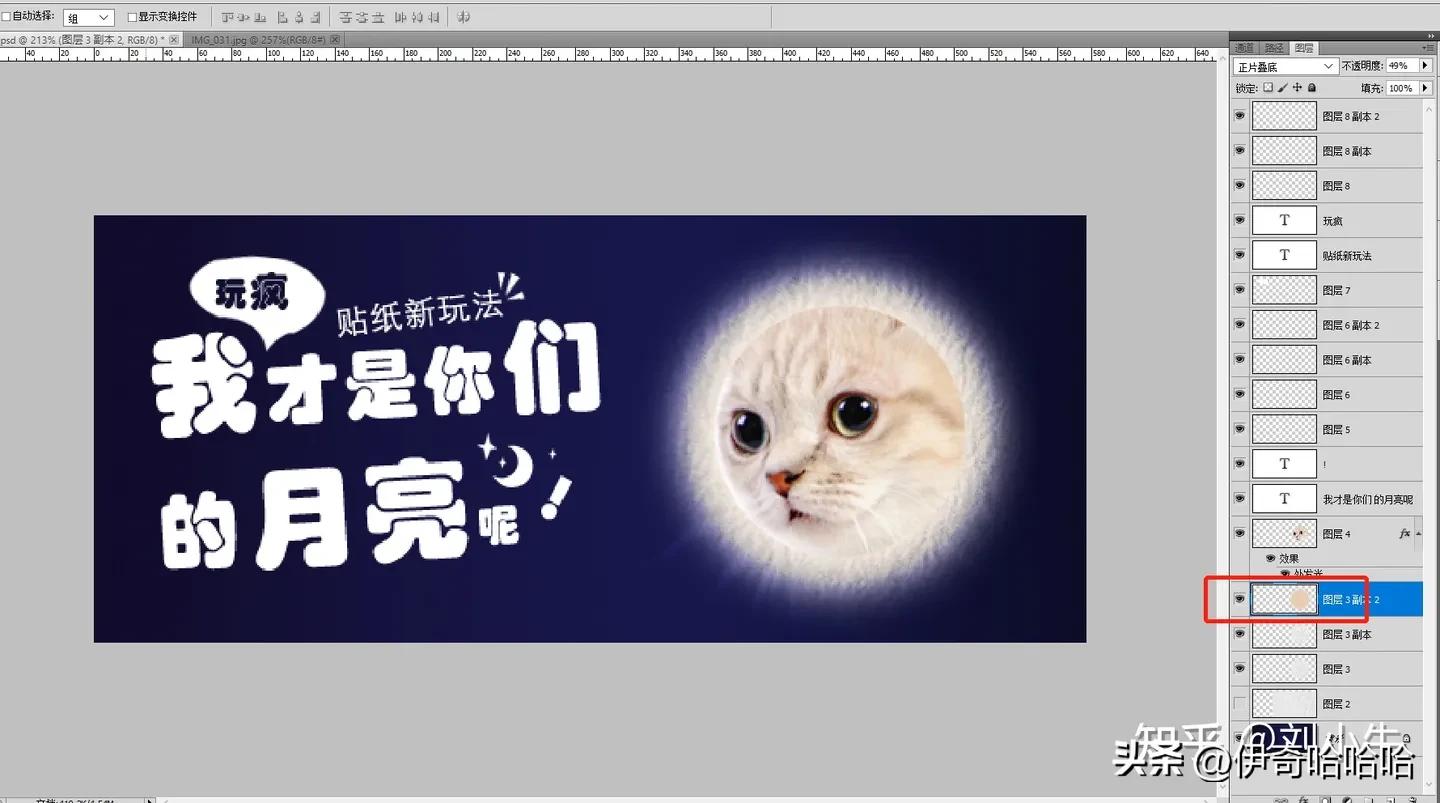
Task: Show the hidden 图层 2 layer
Action: point(1239,702)
